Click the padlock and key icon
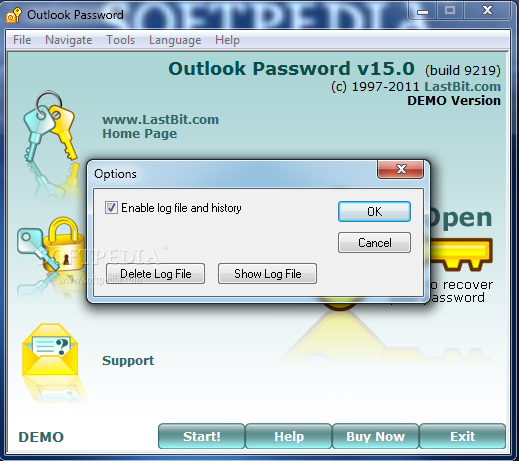Image resolution: width=519 pixels, height=461 pixels. click(x=50, y=244)
